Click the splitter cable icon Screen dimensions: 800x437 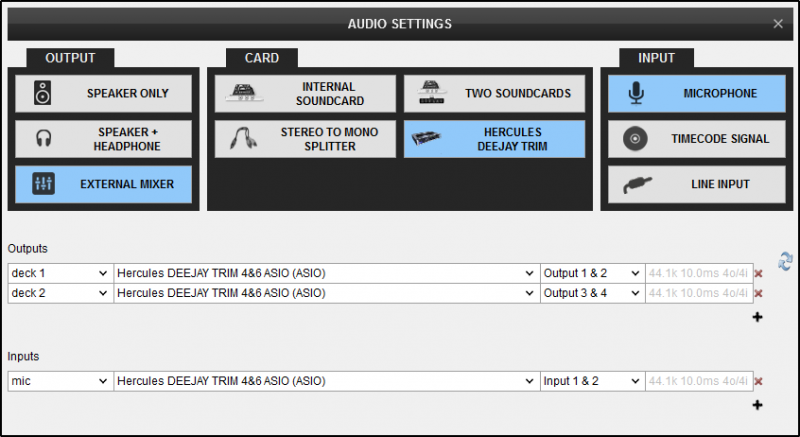pos(243,138)
